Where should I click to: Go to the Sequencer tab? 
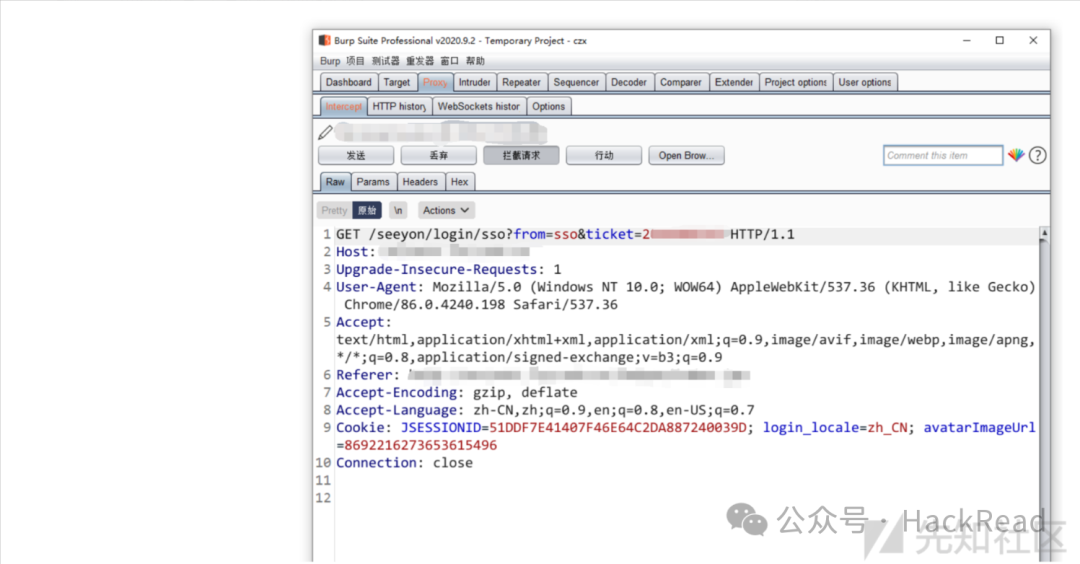click(576, 82)
